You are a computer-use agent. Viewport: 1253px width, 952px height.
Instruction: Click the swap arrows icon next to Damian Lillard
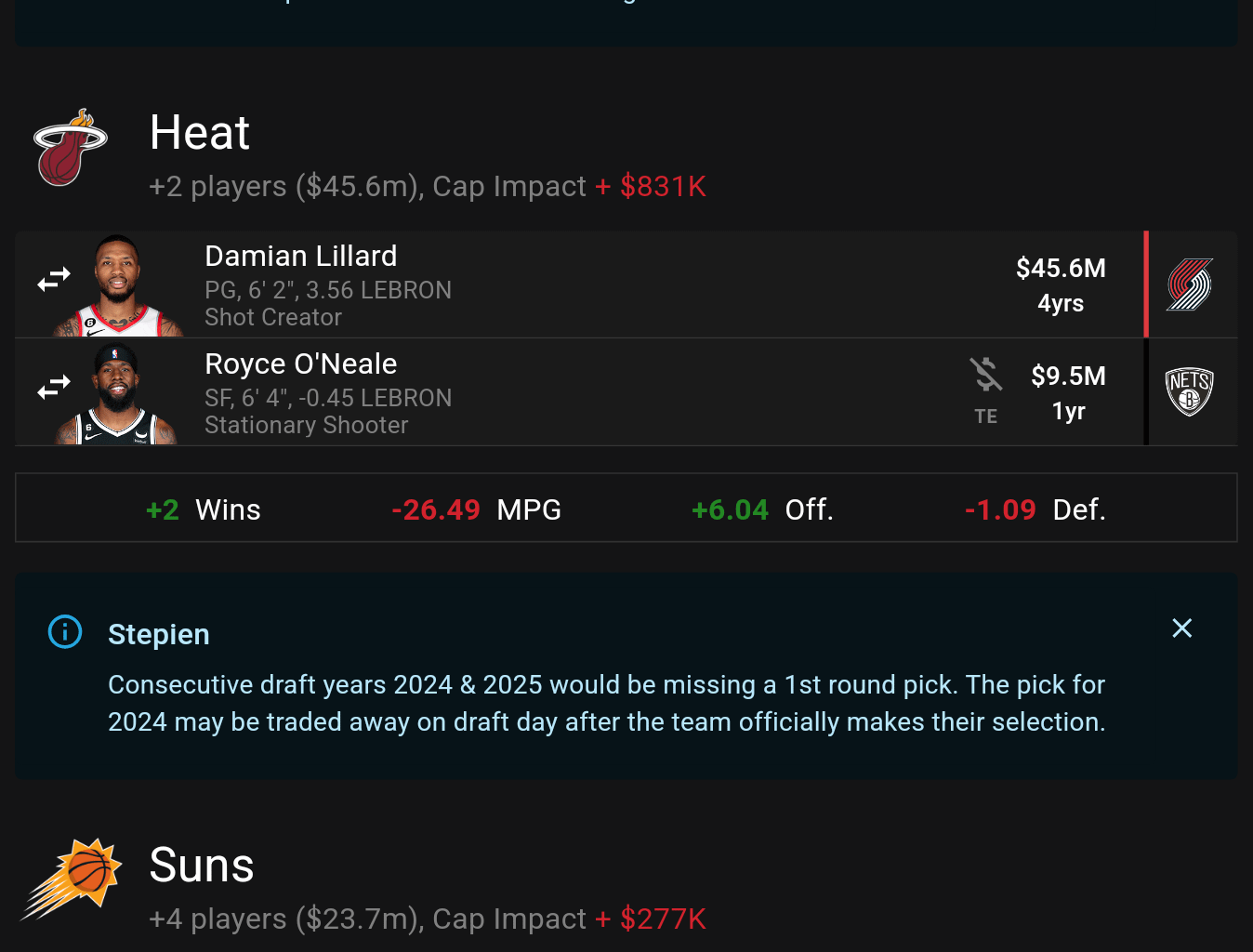53,278
